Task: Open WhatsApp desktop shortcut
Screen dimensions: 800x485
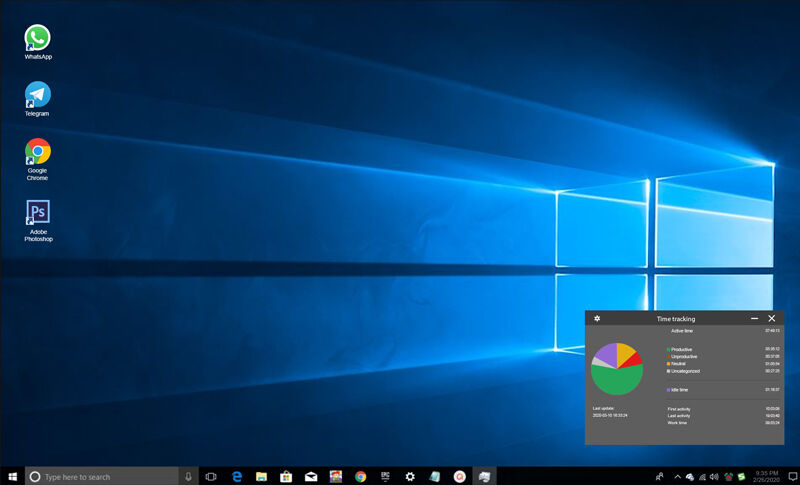Action: pos(38,38)
